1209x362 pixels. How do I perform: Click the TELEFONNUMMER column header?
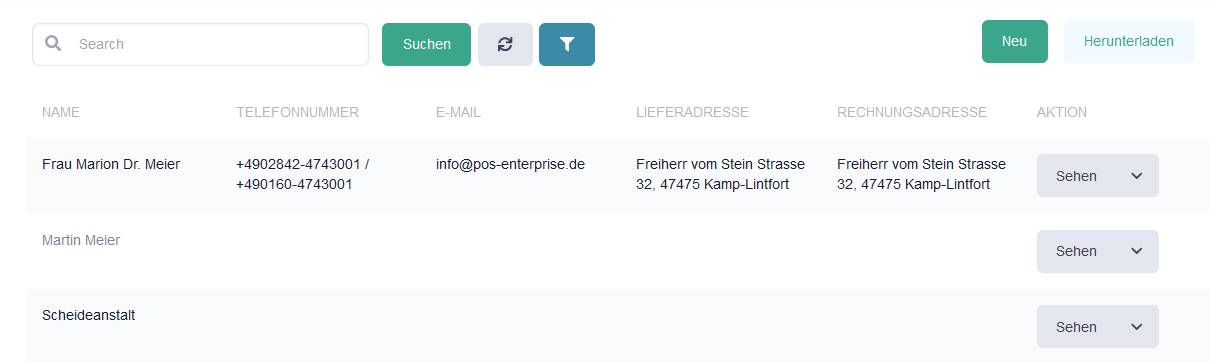tap(297, 112)
